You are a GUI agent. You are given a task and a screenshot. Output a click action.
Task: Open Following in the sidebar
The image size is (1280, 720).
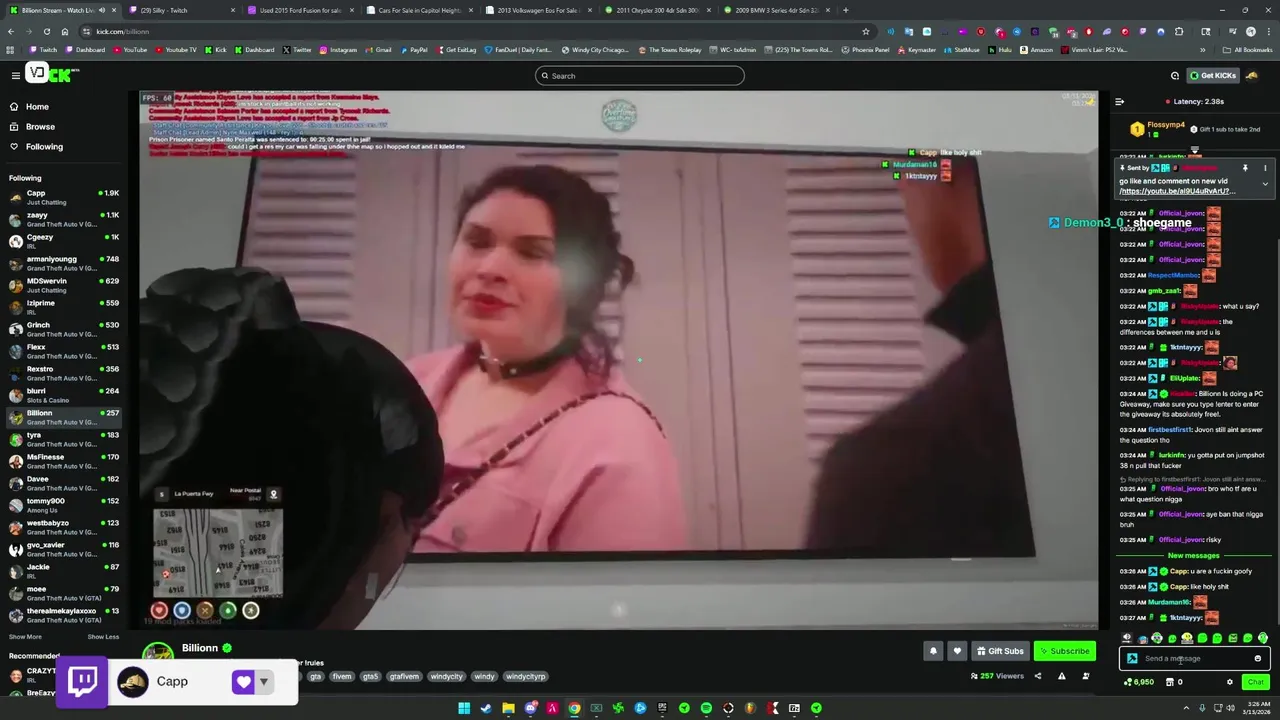64,146
